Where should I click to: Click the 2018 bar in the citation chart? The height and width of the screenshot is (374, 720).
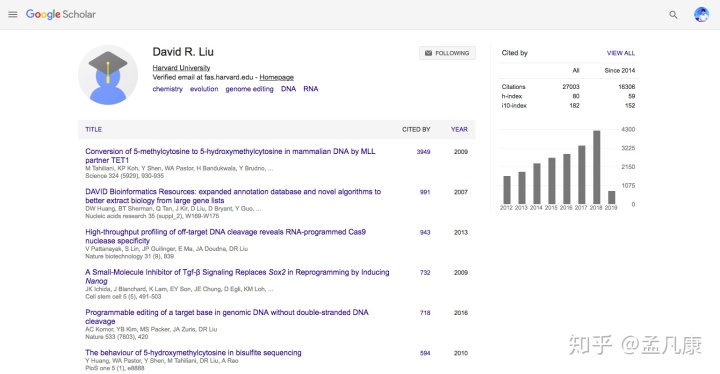point(596,167)
